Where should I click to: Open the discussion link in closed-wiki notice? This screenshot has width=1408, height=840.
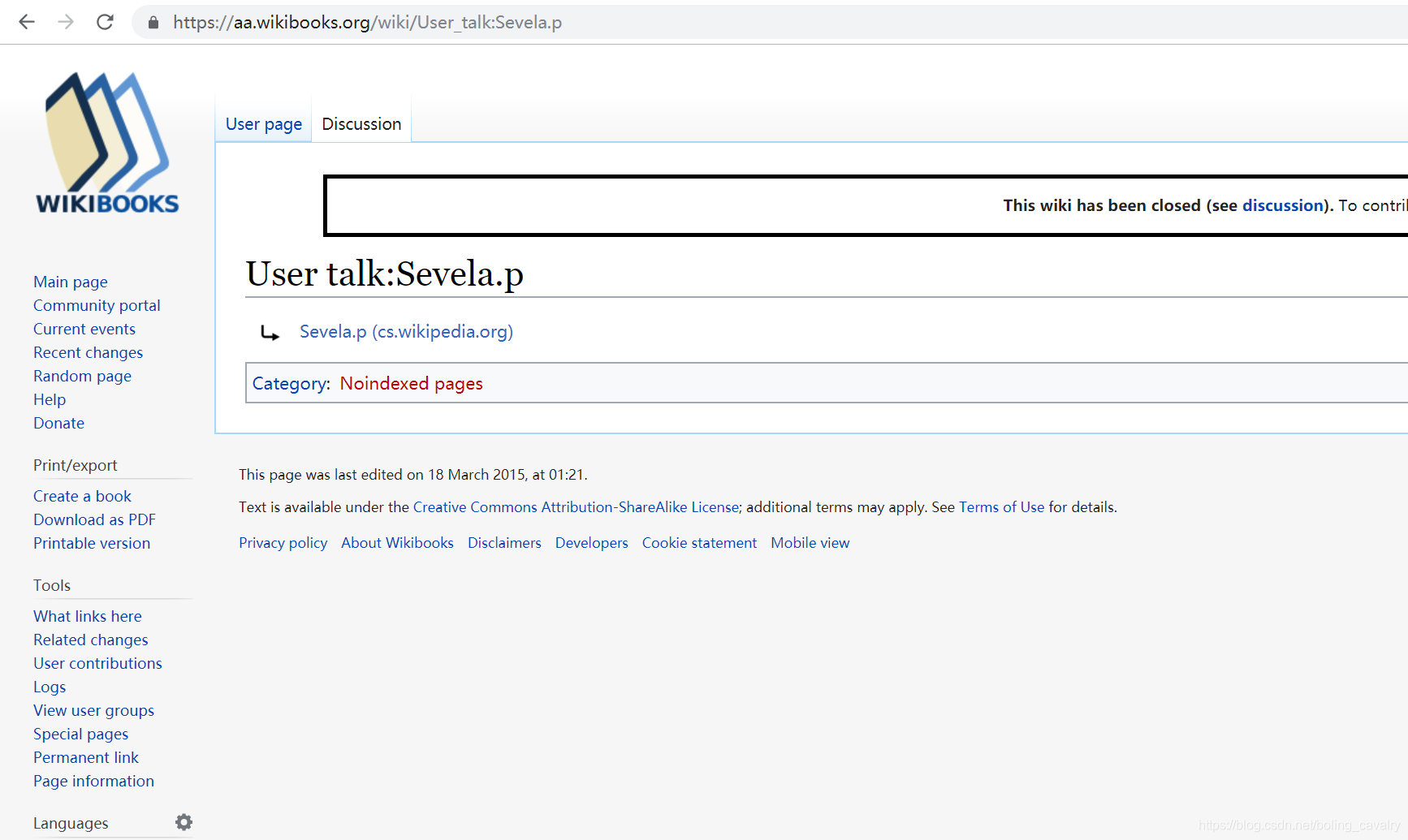pos(1283,206)
